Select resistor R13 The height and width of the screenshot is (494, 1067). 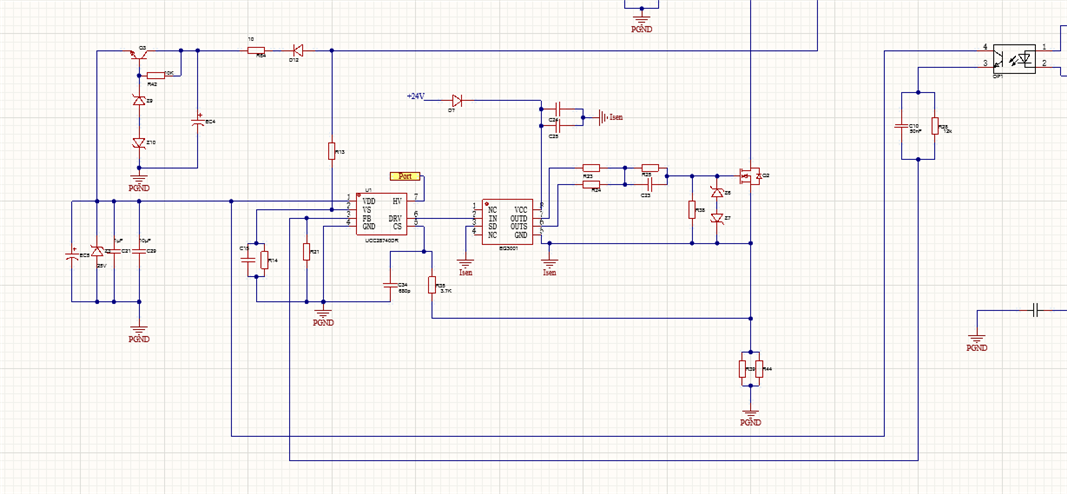pyautogui.click(x=331, y=151)
